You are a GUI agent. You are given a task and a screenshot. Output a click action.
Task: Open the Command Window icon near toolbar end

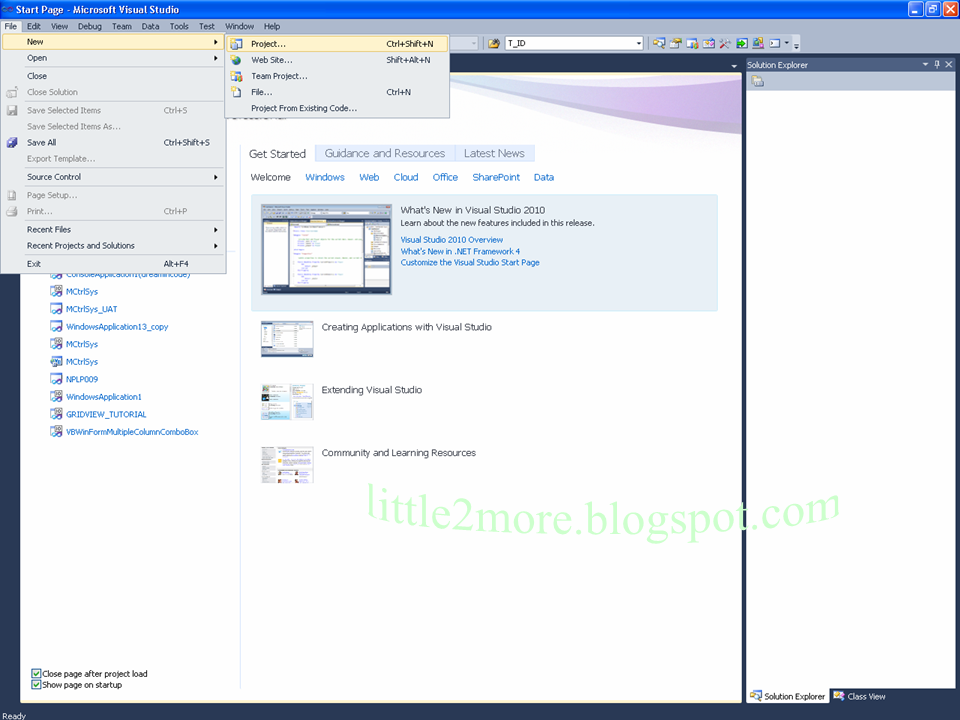pyautogui.click(x=772, y=43)
